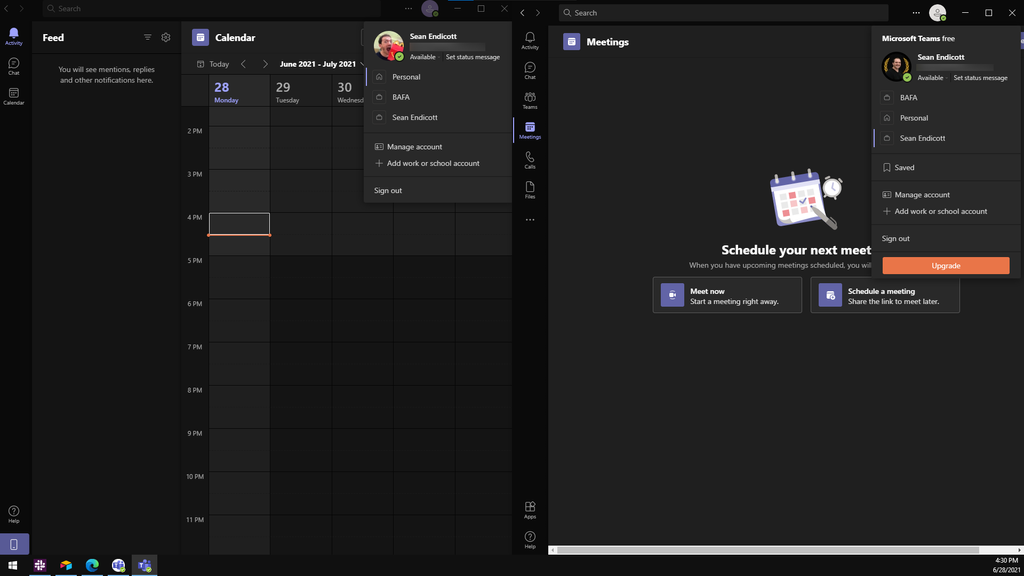Click into the Search bar
Image resolution: width=1024 pixels, height=576 pixels.
pos(725,12)
